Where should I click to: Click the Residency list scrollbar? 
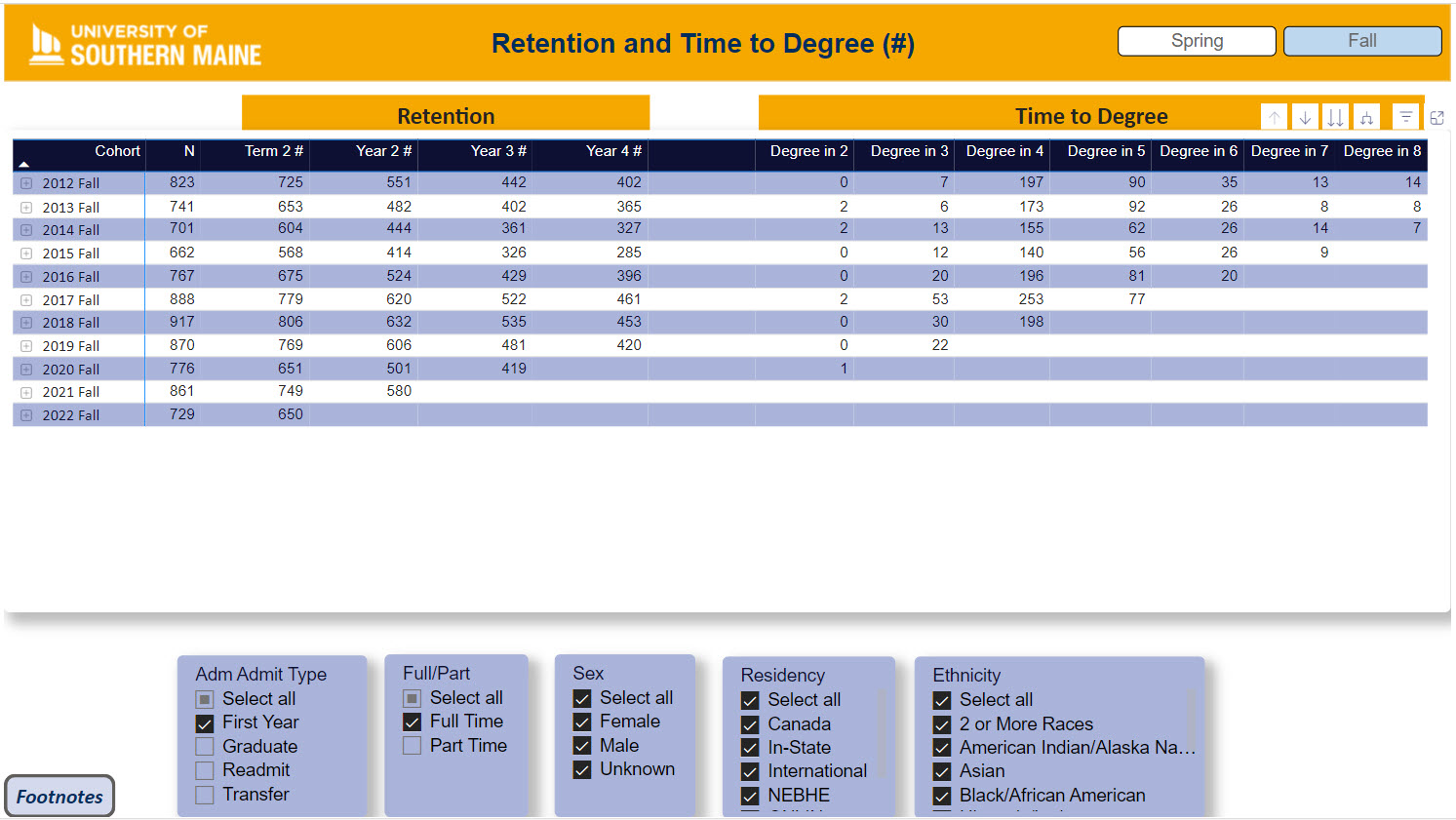[882, 733]
